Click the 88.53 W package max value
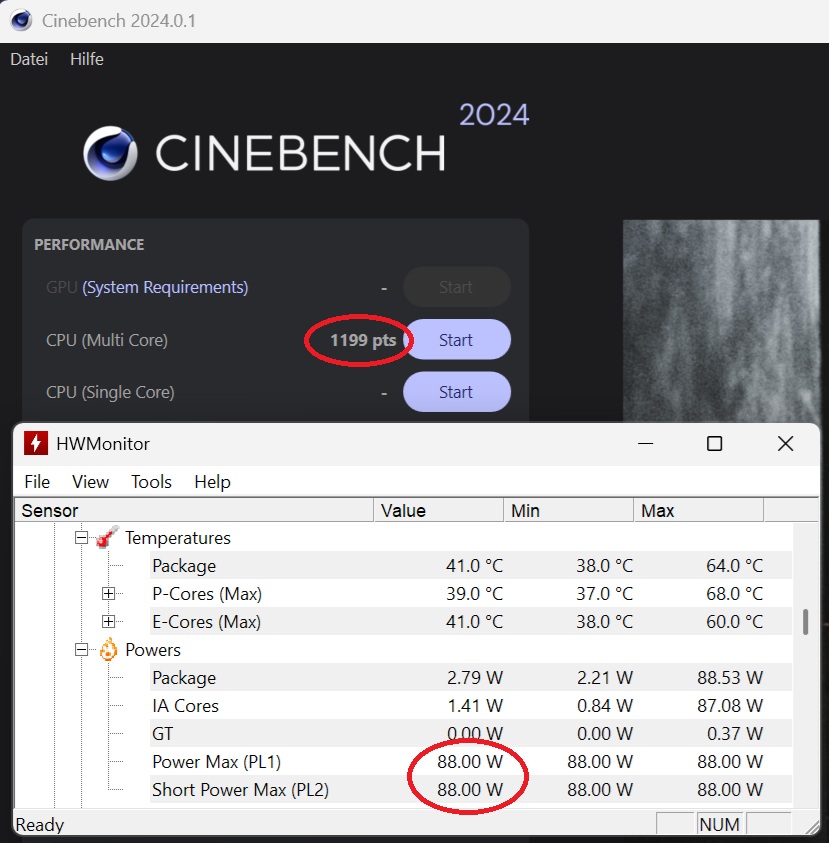829x843 pixels. click(x=730, y=677)
